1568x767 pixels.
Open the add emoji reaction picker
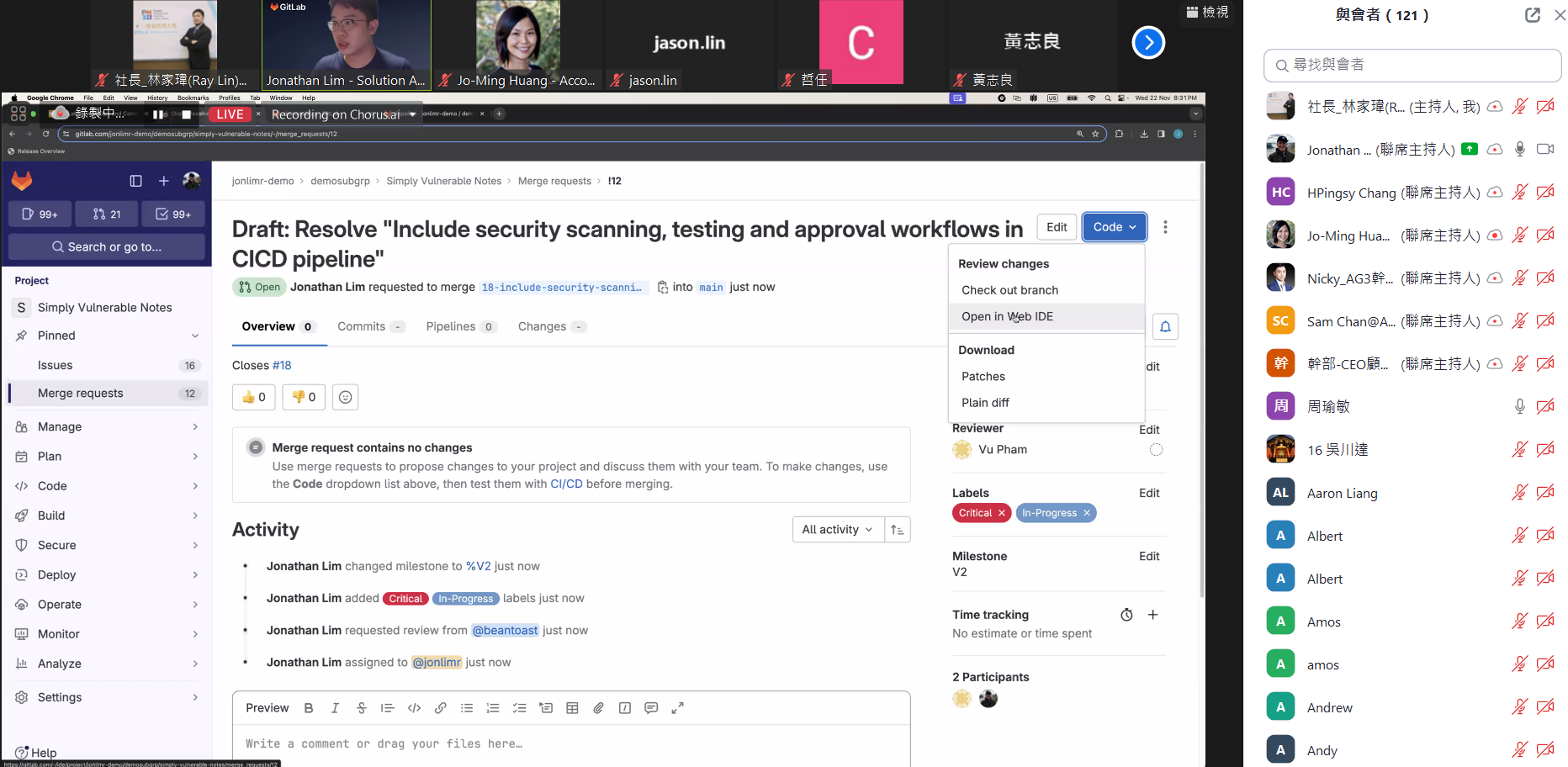point(345,397)
